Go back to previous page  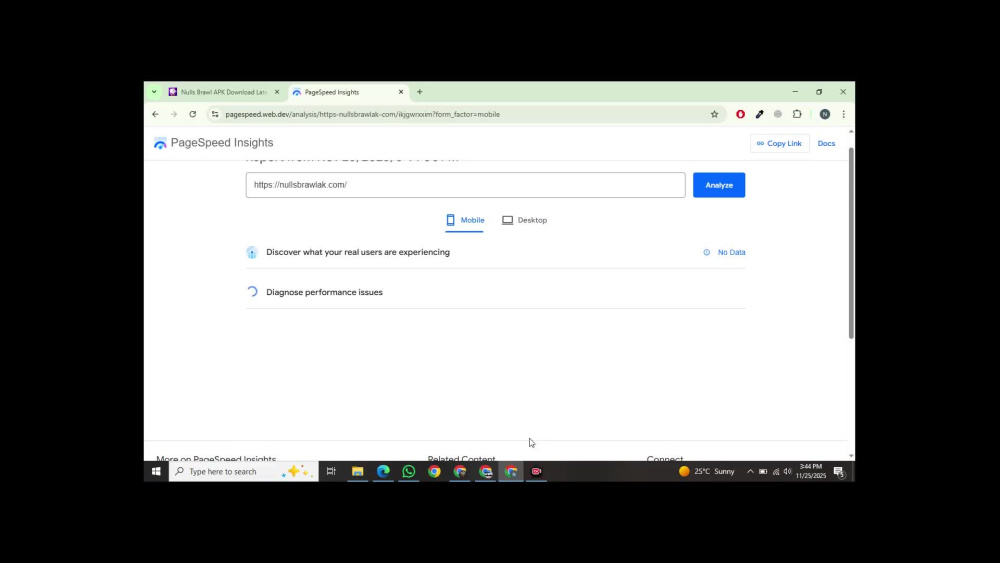(x=156, y=115)
